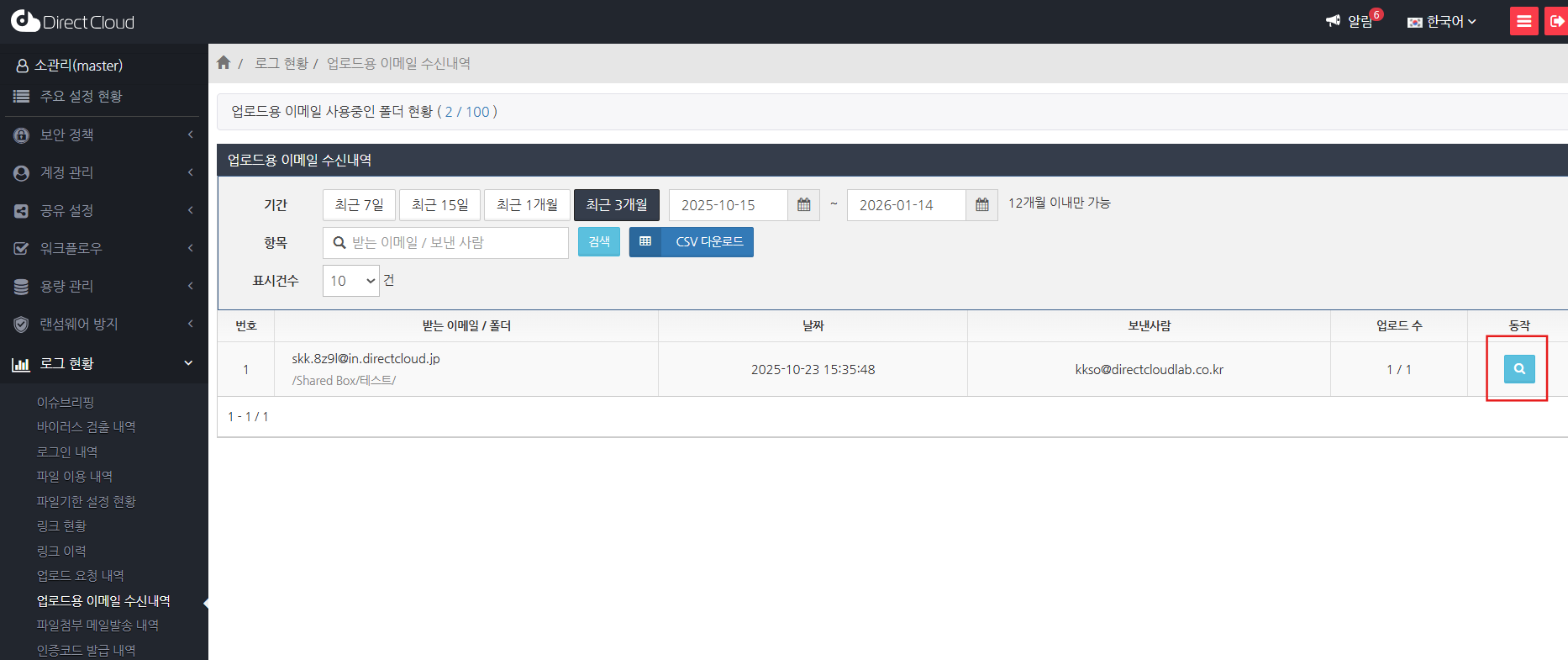Click the magnifier action button in row 1
1568x660 pixels.
click(x=1518, y=369)
